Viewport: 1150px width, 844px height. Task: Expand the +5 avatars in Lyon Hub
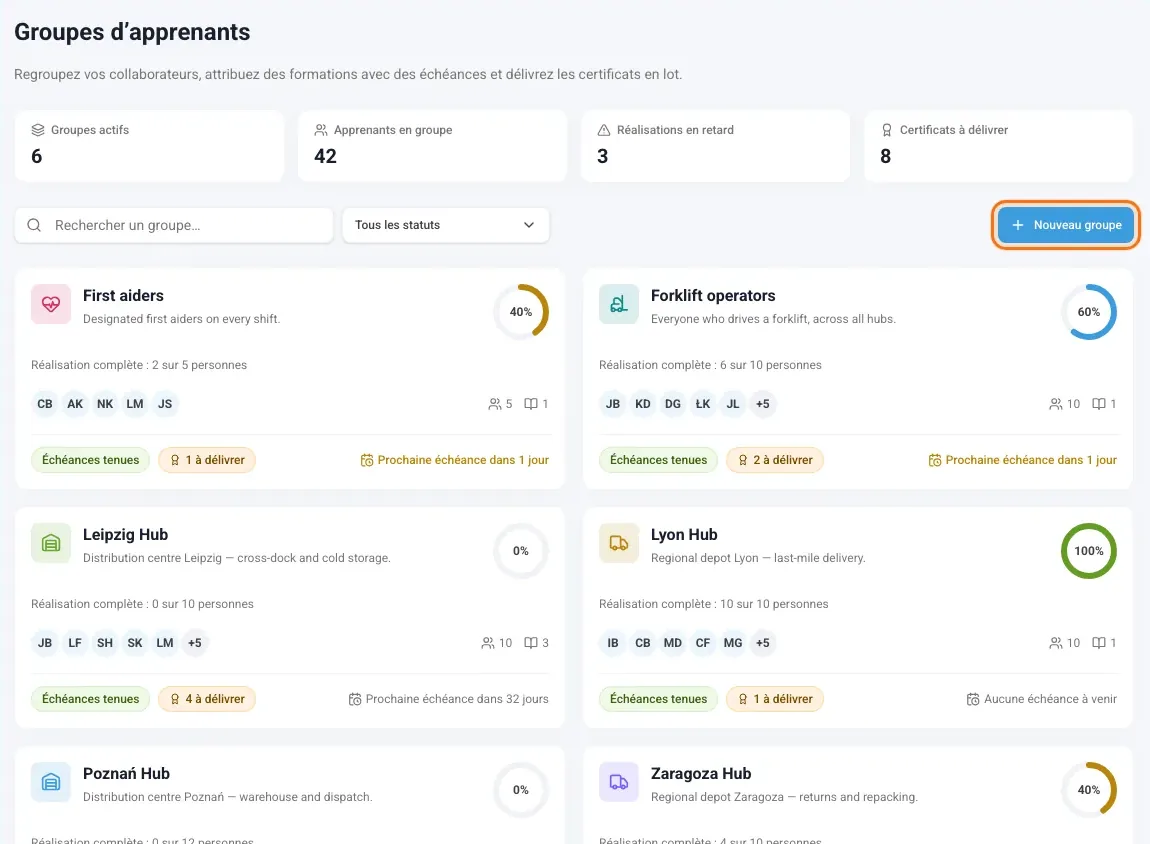(x=763, y=643)
